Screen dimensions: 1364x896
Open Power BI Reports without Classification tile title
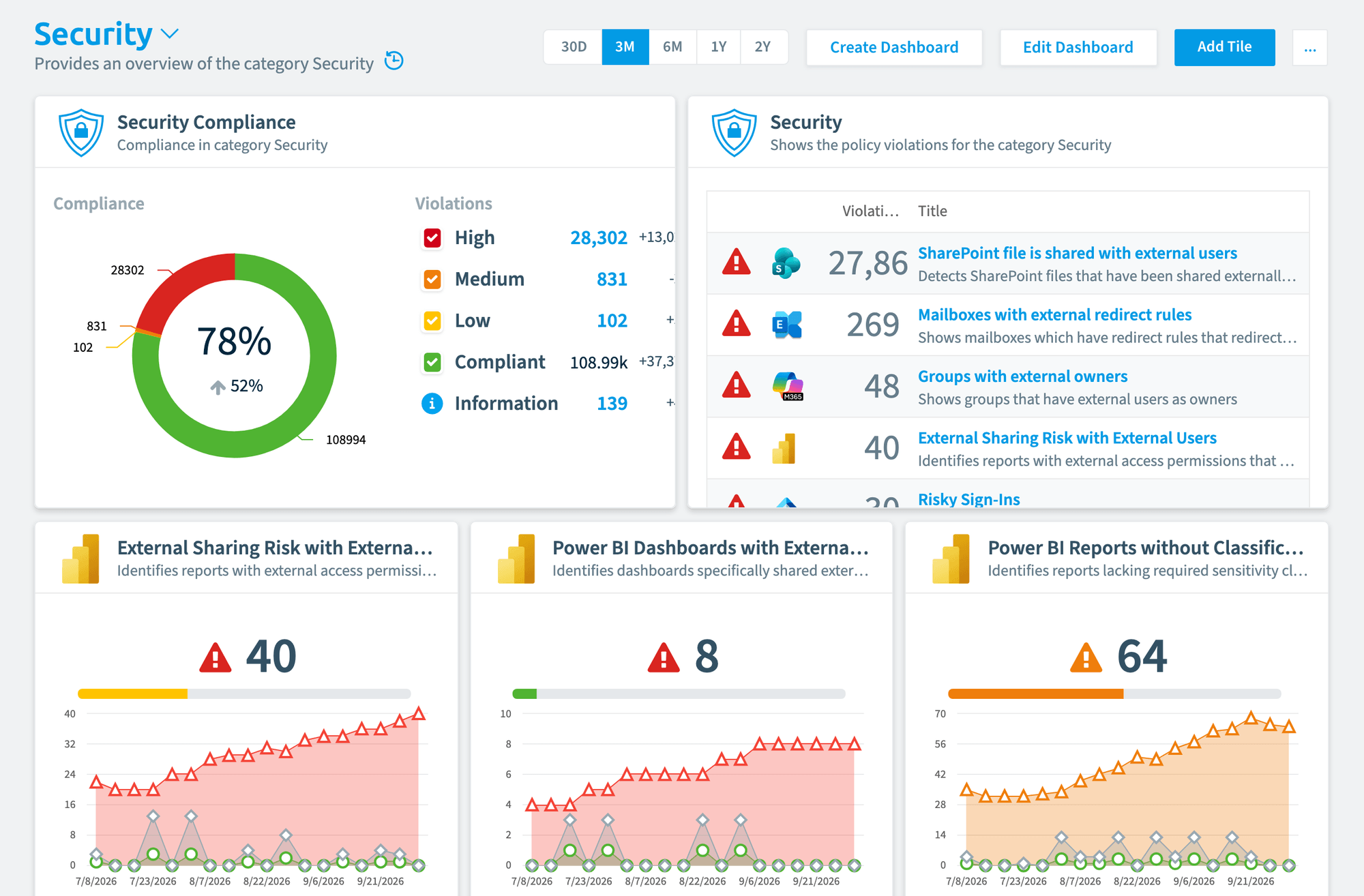pos(1145,548)
